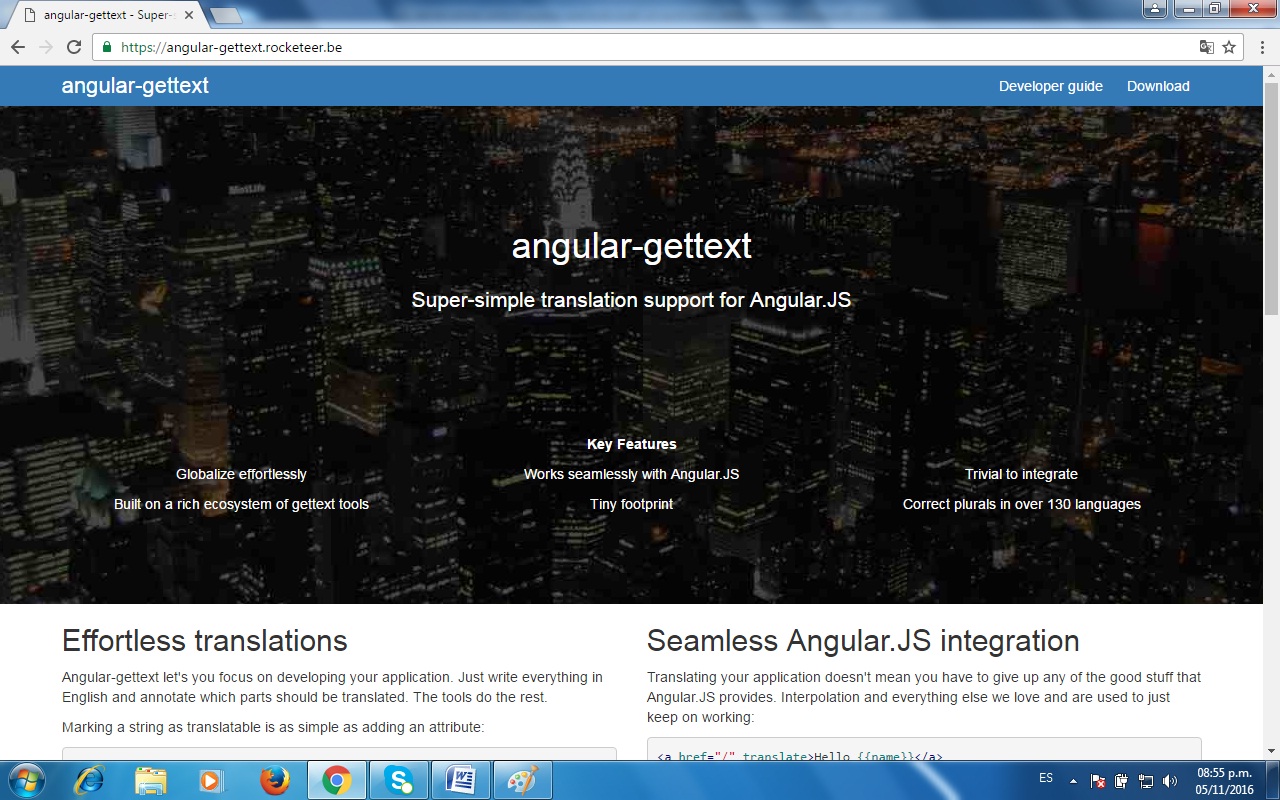The height and width of the screenshot is (800, 1280).
Task: Open the Chrome profile avatar icon
Action: click(1155, 8)
